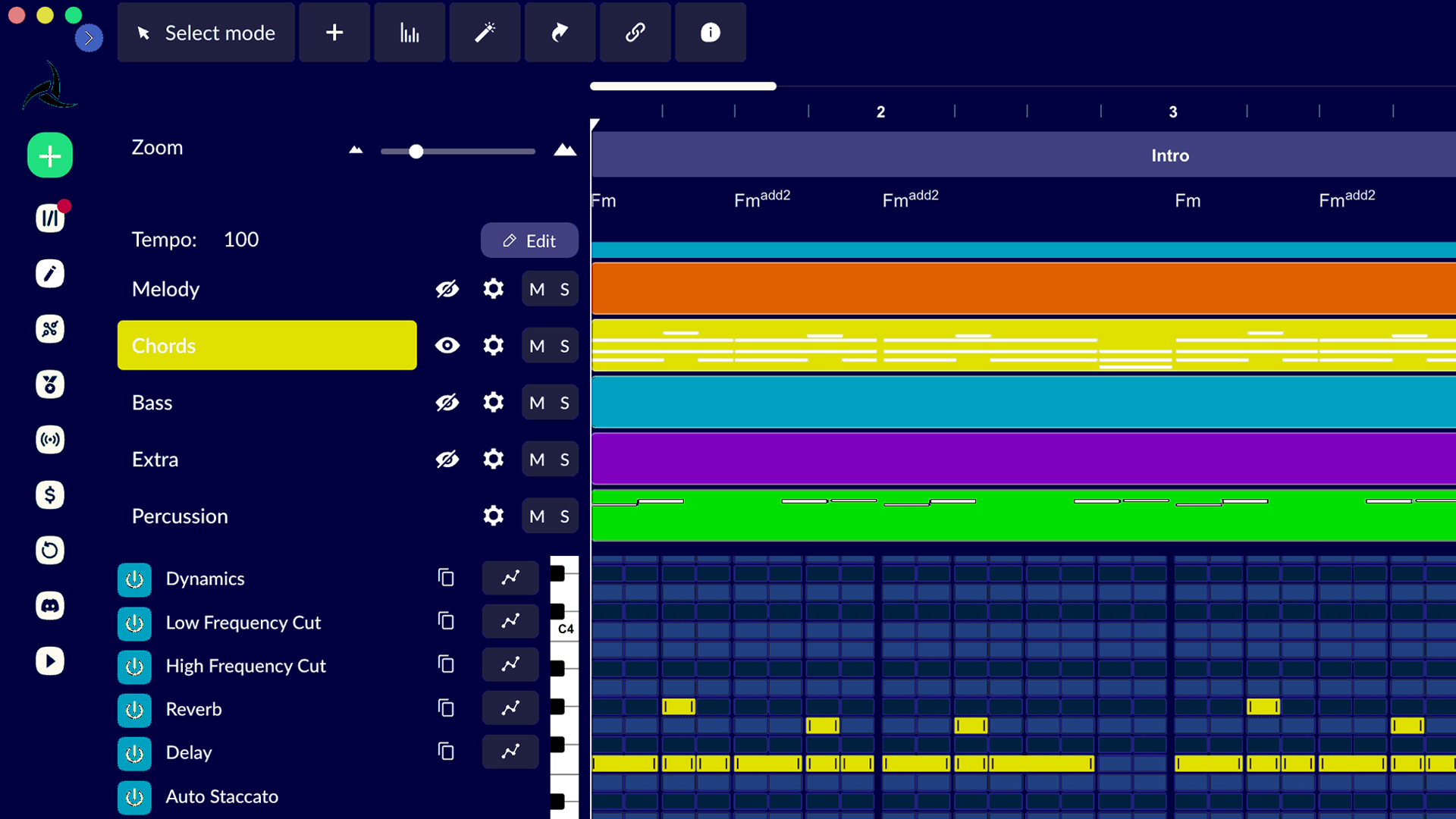Show the Extra track with eye icon
Screen dimensions: 1456x819
[447, 460]
